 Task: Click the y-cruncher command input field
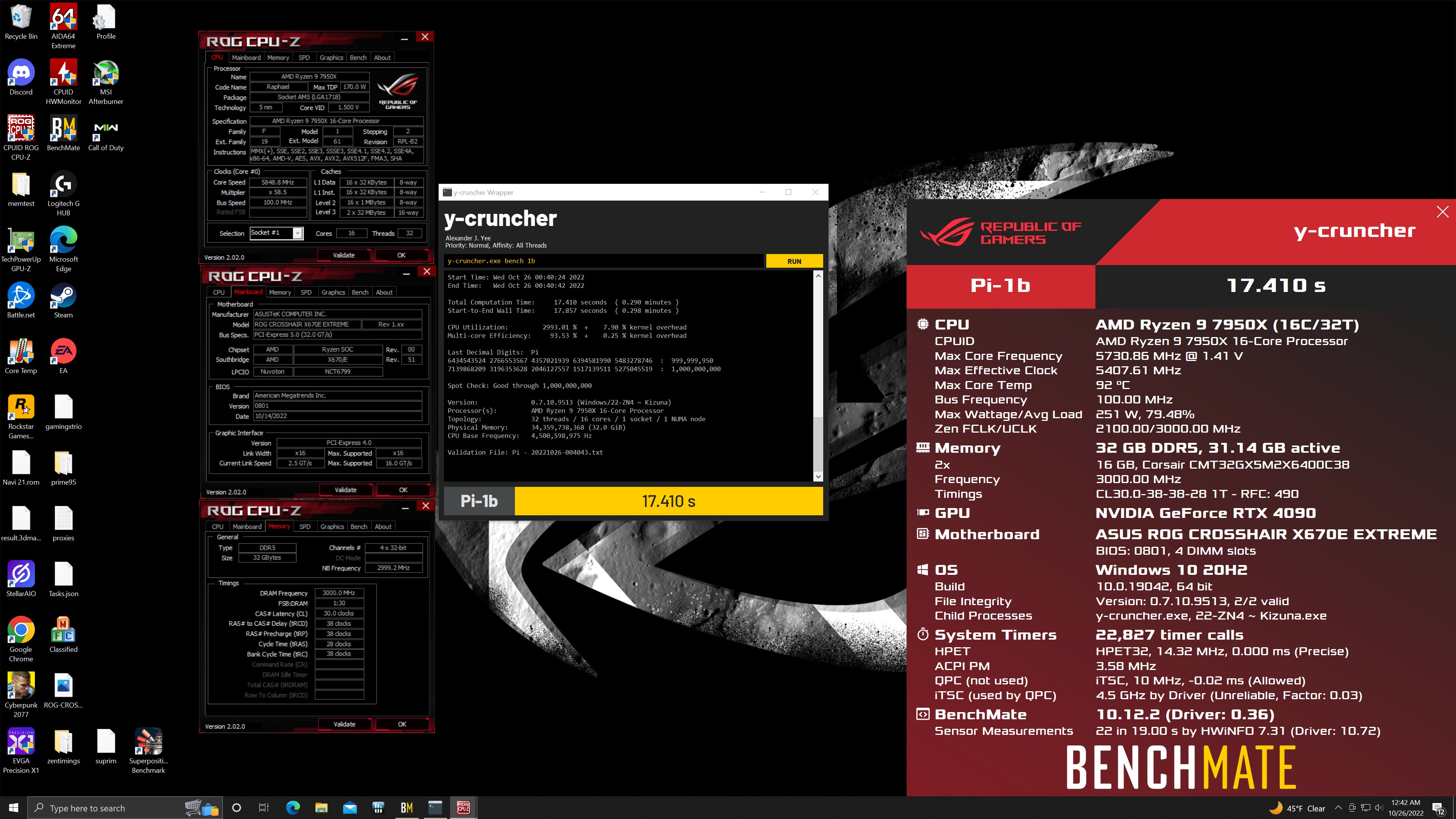(604, 261)
